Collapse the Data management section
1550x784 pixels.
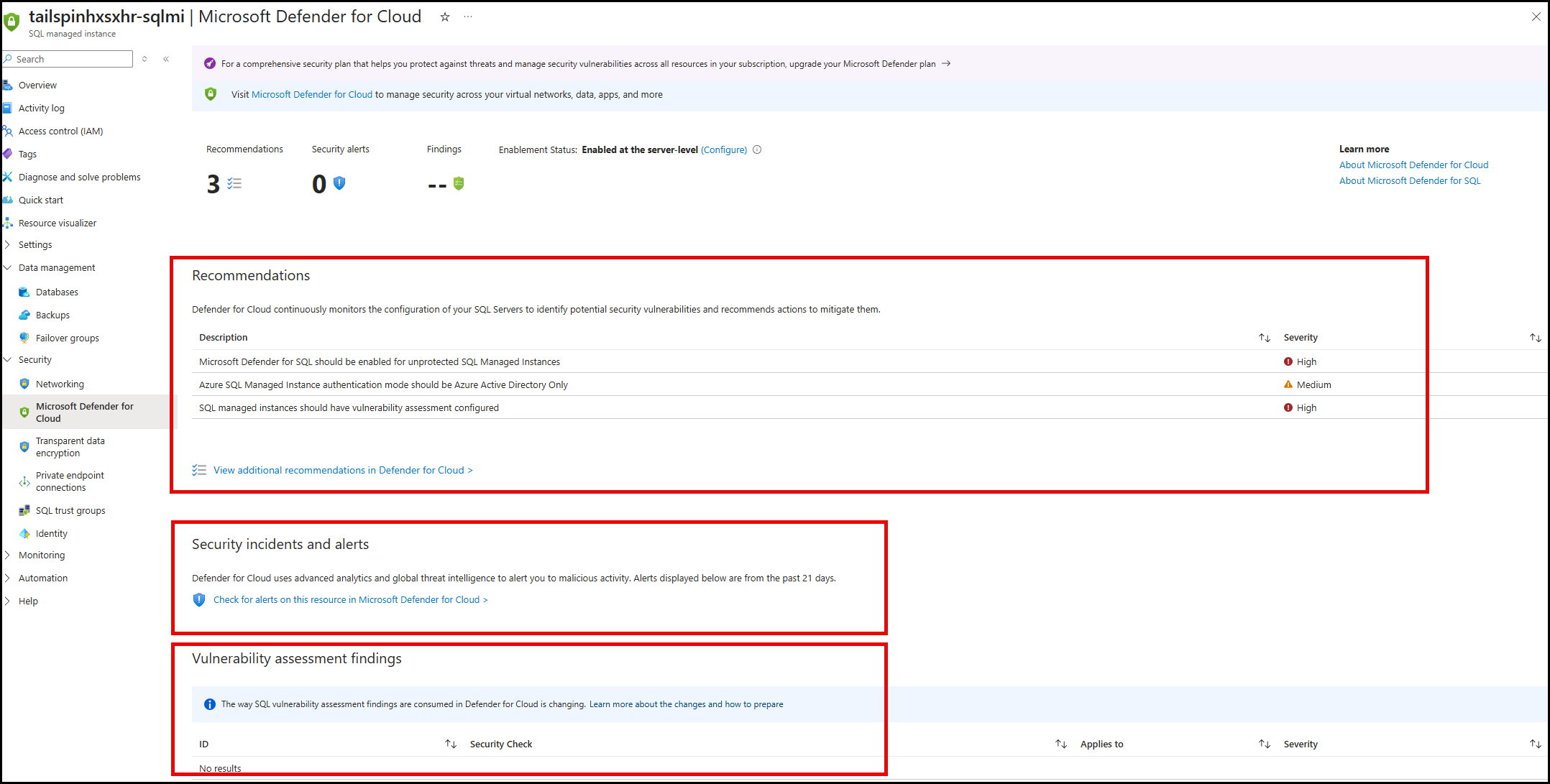click(x=56, y=267)
